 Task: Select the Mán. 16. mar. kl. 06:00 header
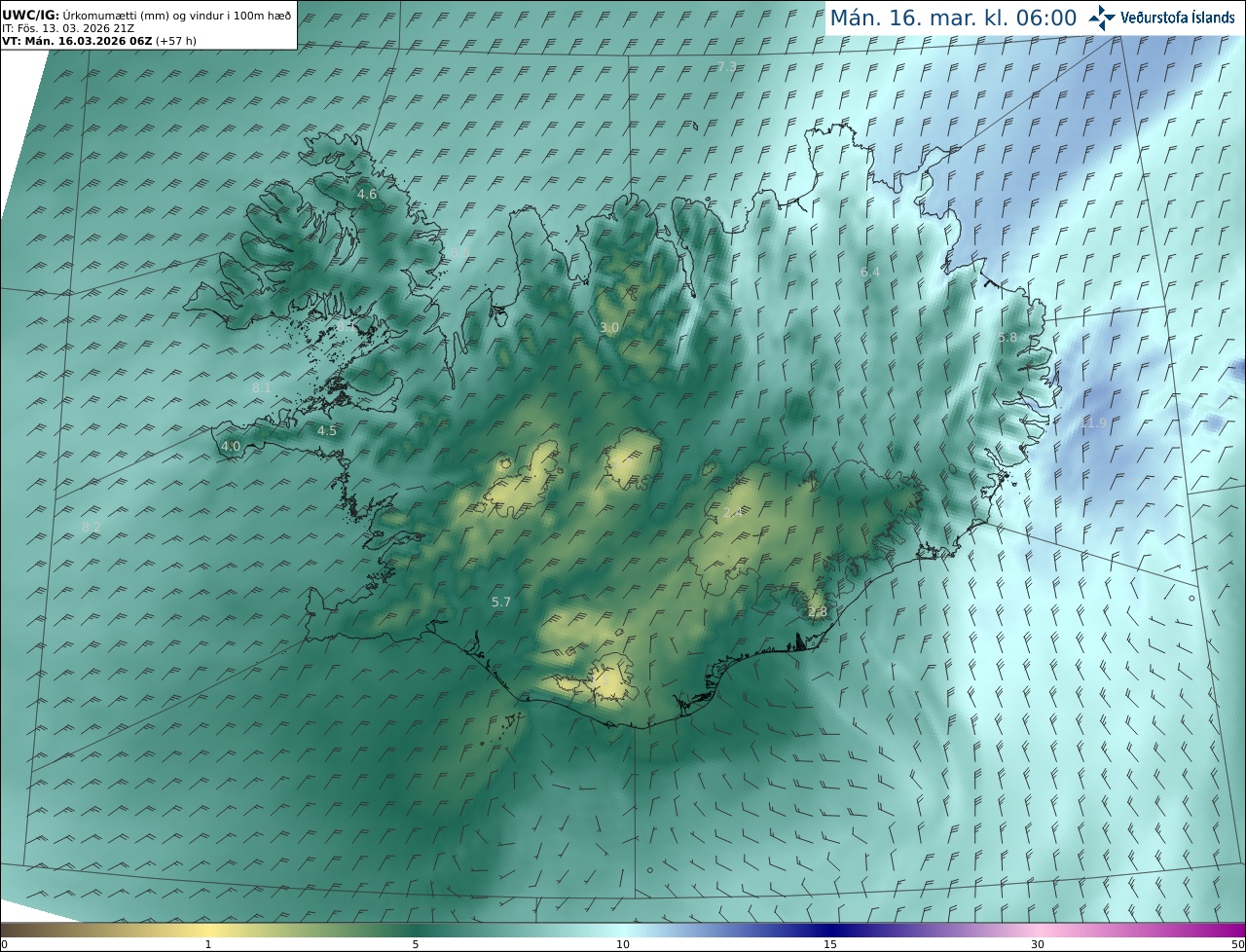952,18
